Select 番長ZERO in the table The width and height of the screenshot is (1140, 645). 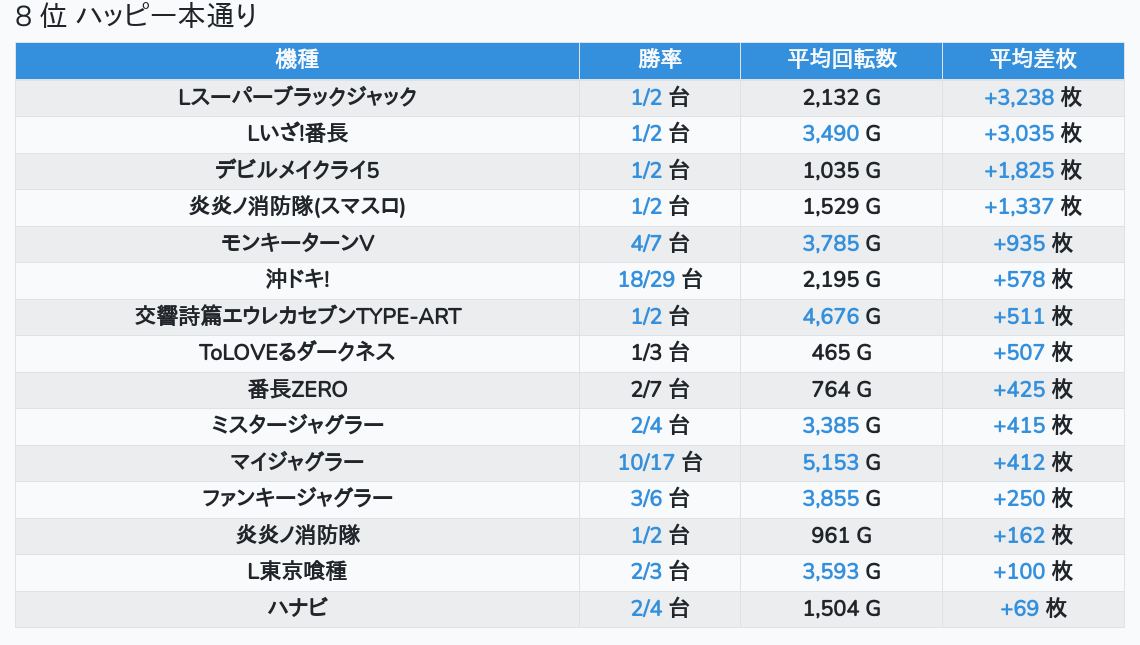[297, 389]
